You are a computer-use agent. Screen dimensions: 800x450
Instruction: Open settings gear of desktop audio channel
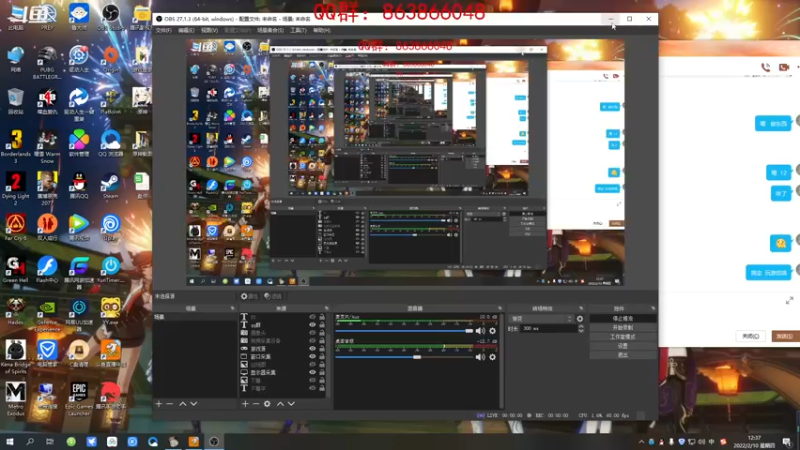click(492, 357)
